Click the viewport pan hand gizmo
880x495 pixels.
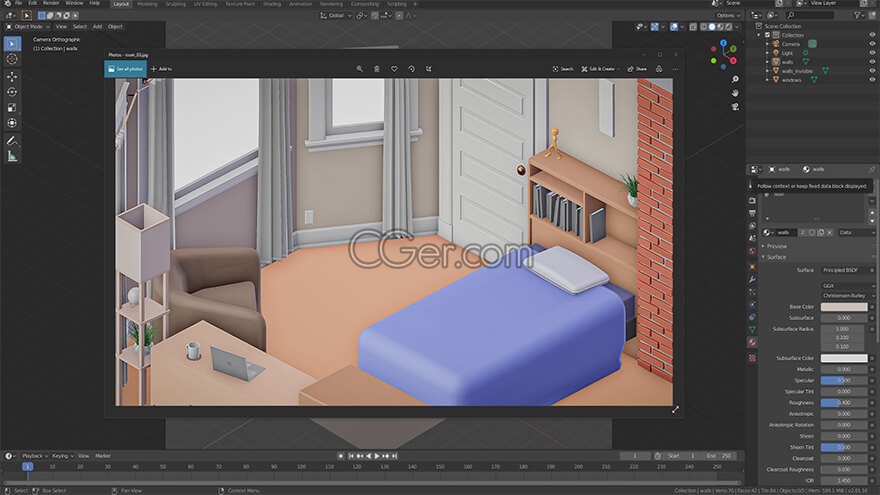pyautogui.click(x=735, y=93)
